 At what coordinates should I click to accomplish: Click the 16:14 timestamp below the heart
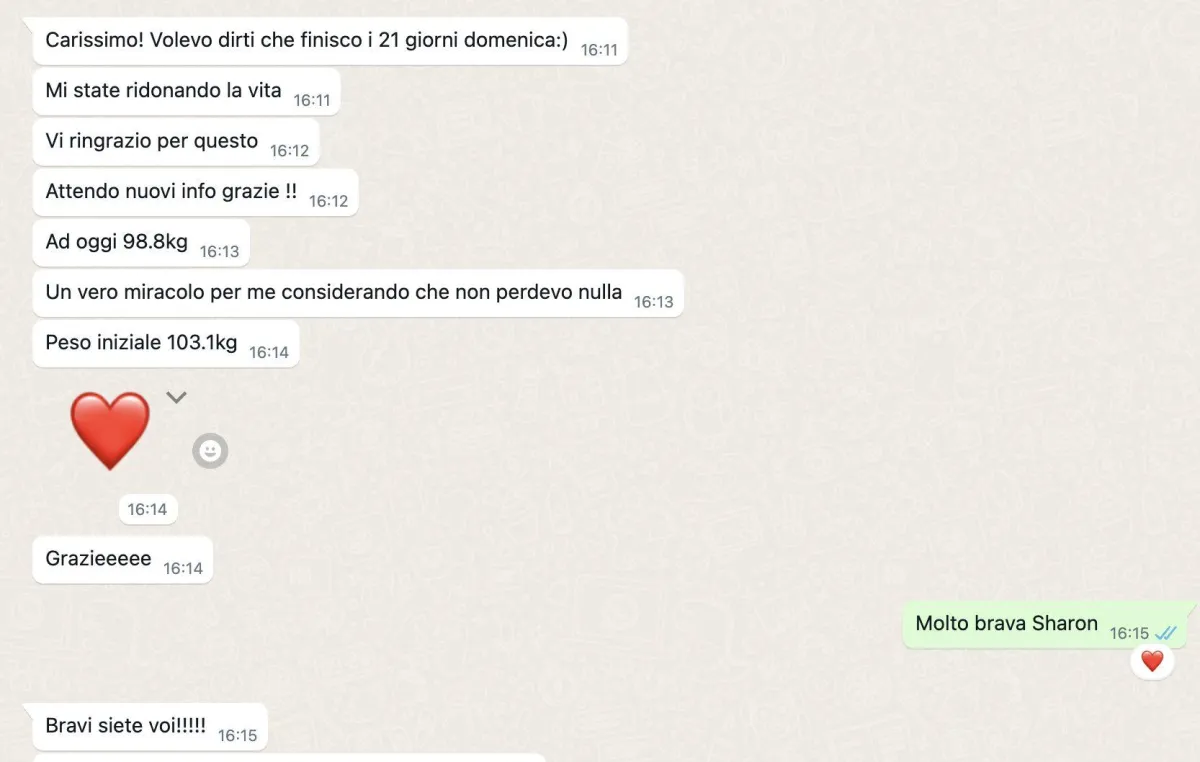147,509
